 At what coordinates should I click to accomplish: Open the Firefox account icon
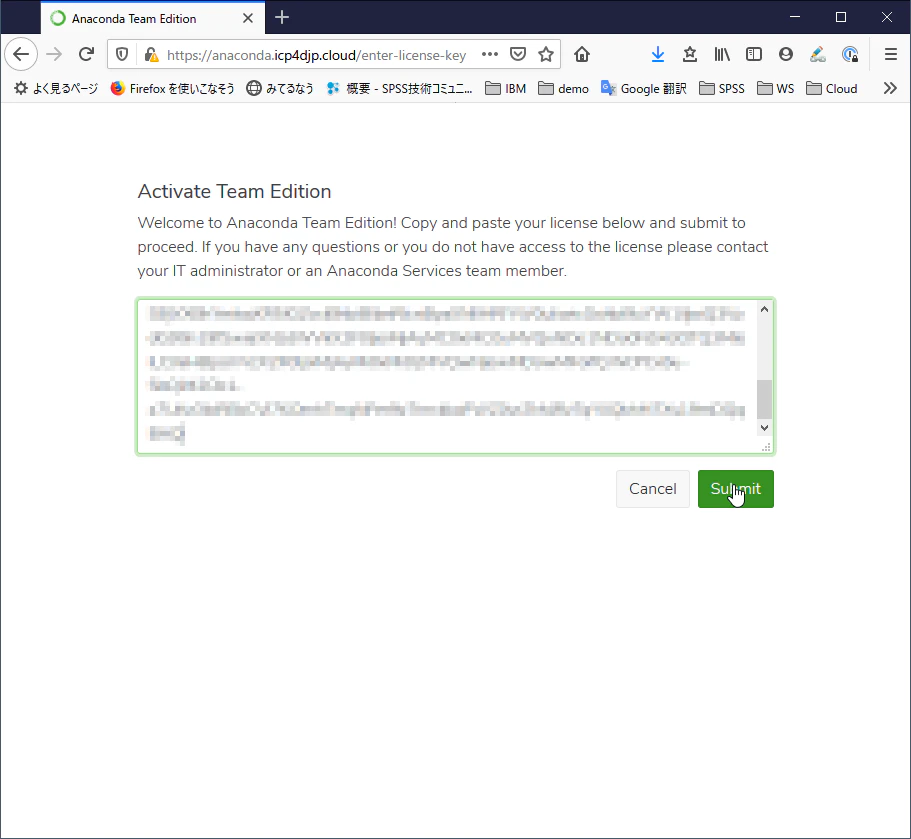click(786, 55)
